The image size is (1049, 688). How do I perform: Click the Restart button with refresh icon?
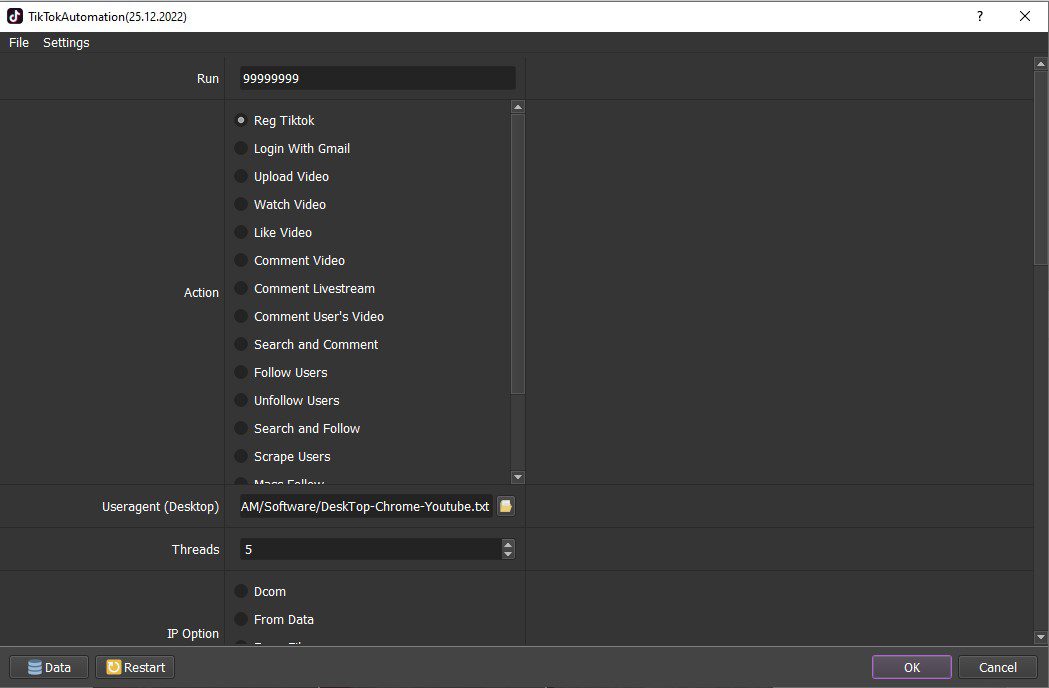[135, 667]
